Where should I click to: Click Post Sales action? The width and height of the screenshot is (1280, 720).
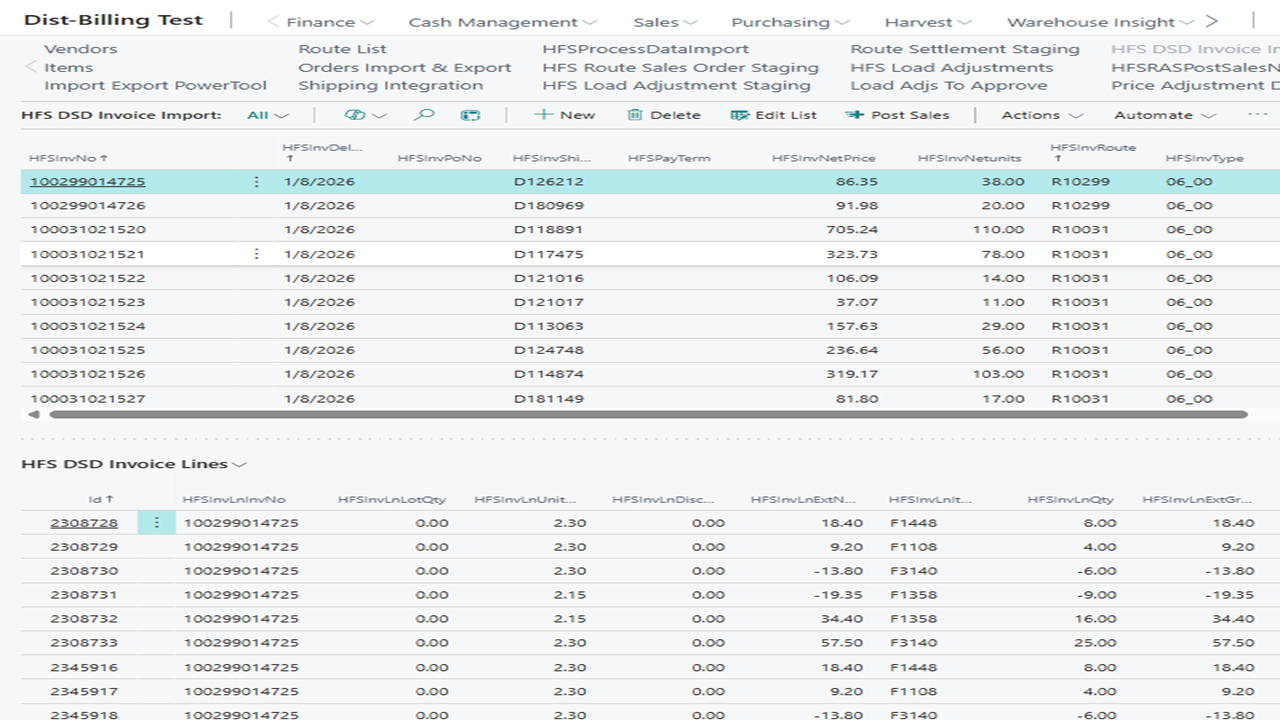[897, 115]
